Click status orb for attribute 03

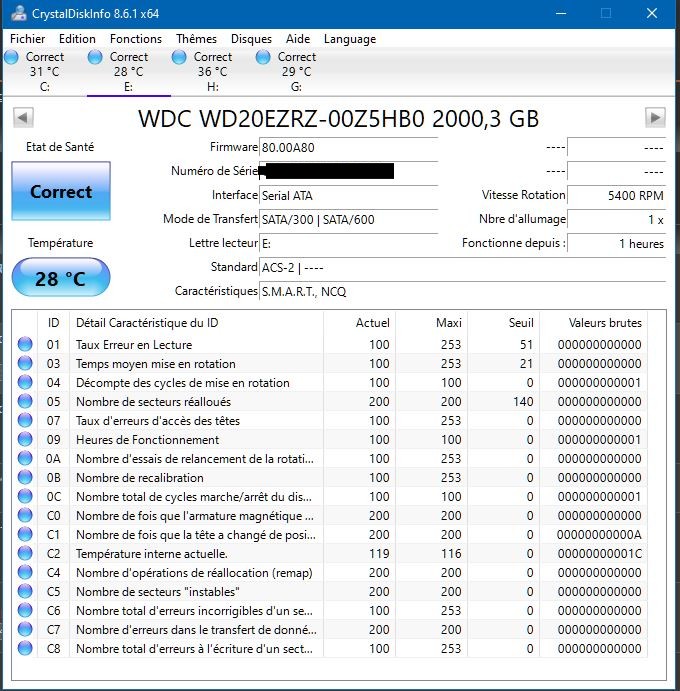point(25,363)
